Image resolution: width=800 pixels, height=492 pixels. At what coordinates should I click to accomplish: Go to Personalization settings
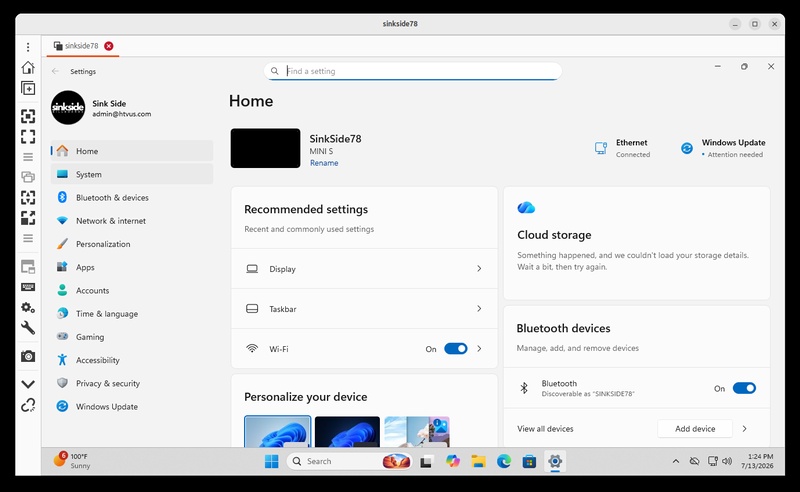click(x=132, y=244)
